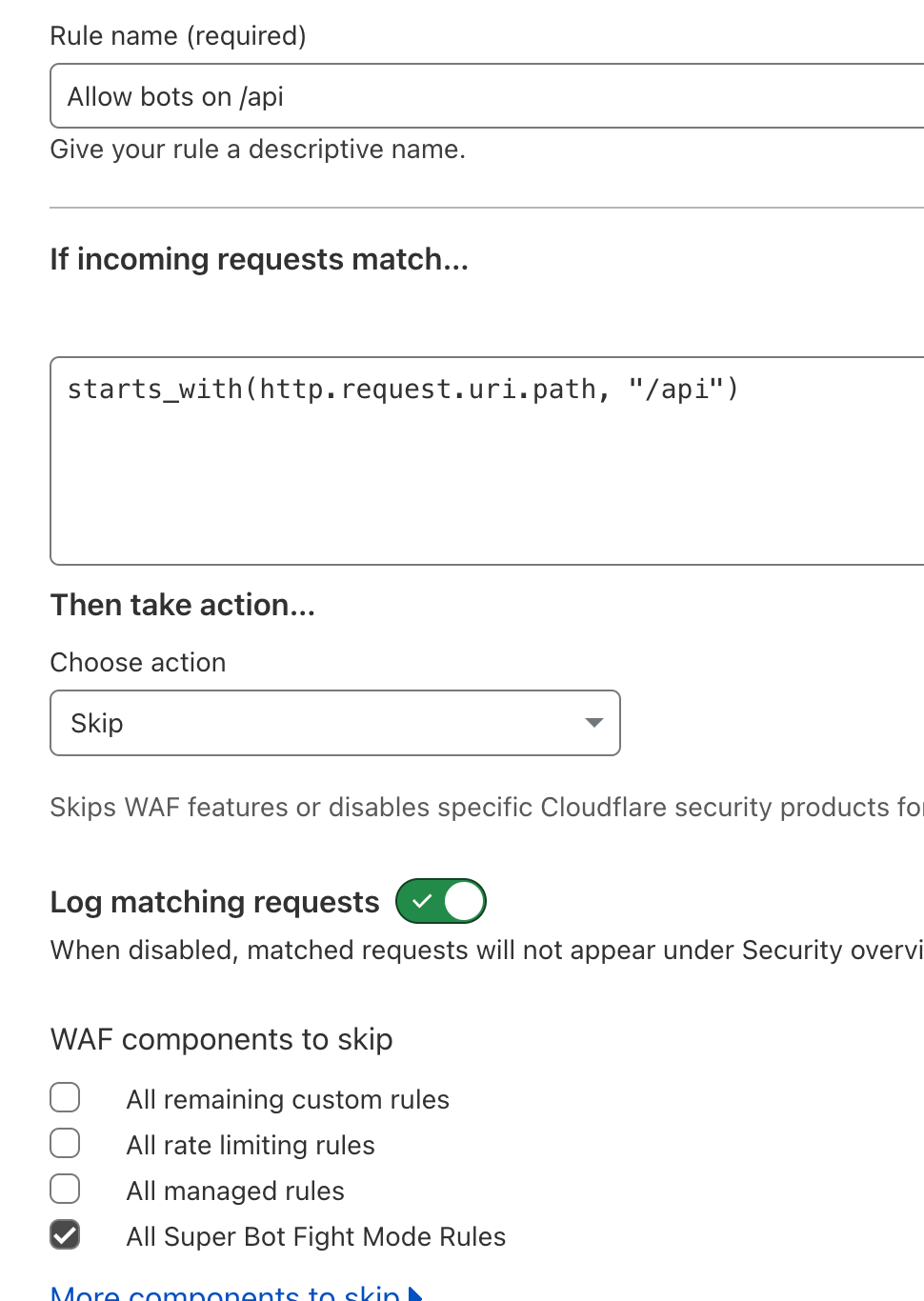Enable All rate limiting rules
Image resolution: width=924 pixels, height=1301 pixels.
[x=64, y=1143]
